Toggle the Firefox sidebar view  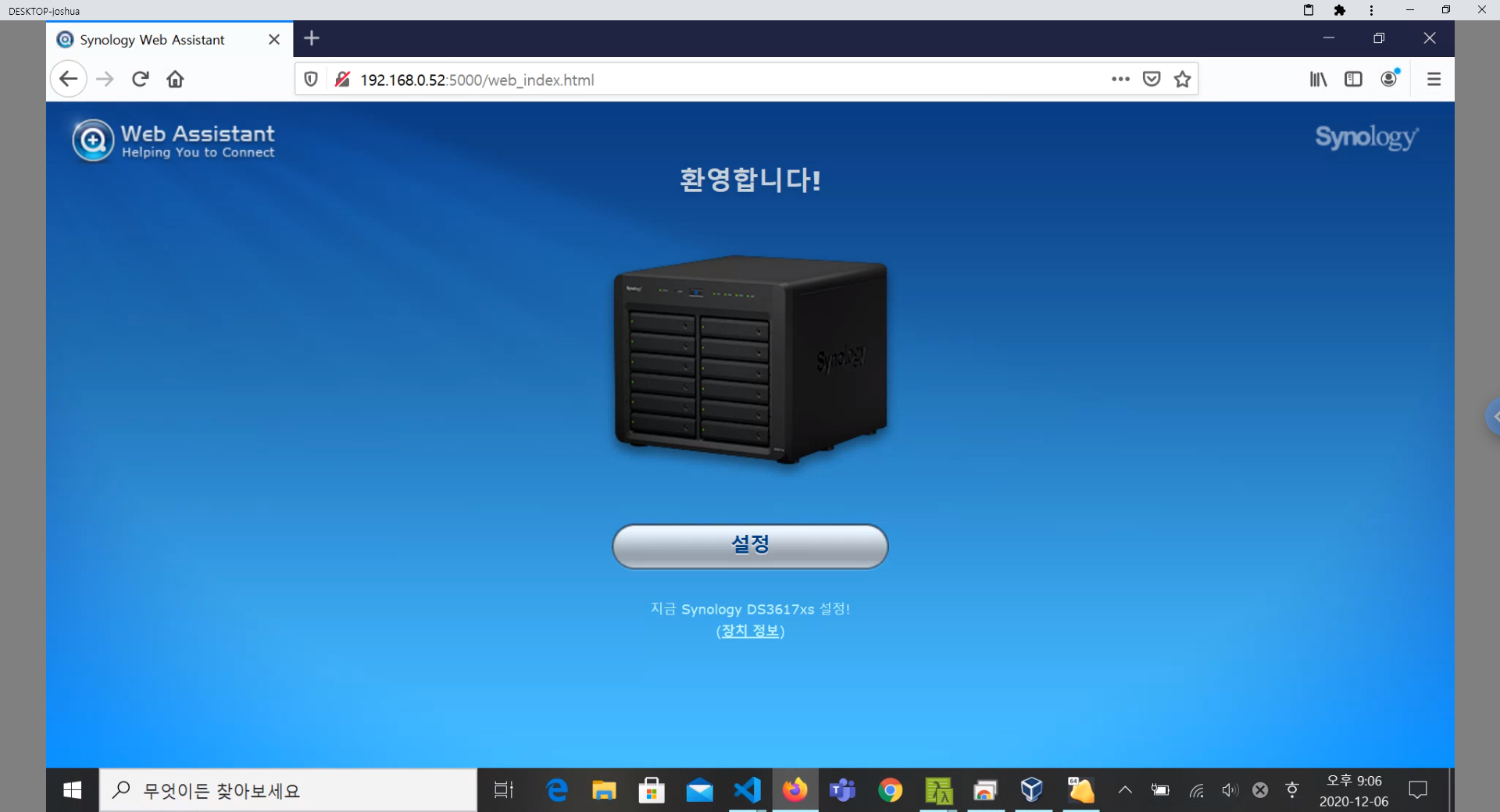(x=1353, y=79)
